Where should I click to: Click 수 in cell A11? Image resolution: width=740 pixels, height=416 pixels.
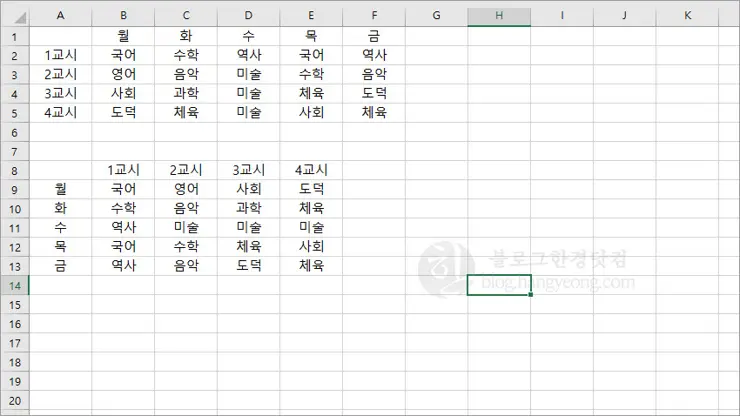click(60, 228)
